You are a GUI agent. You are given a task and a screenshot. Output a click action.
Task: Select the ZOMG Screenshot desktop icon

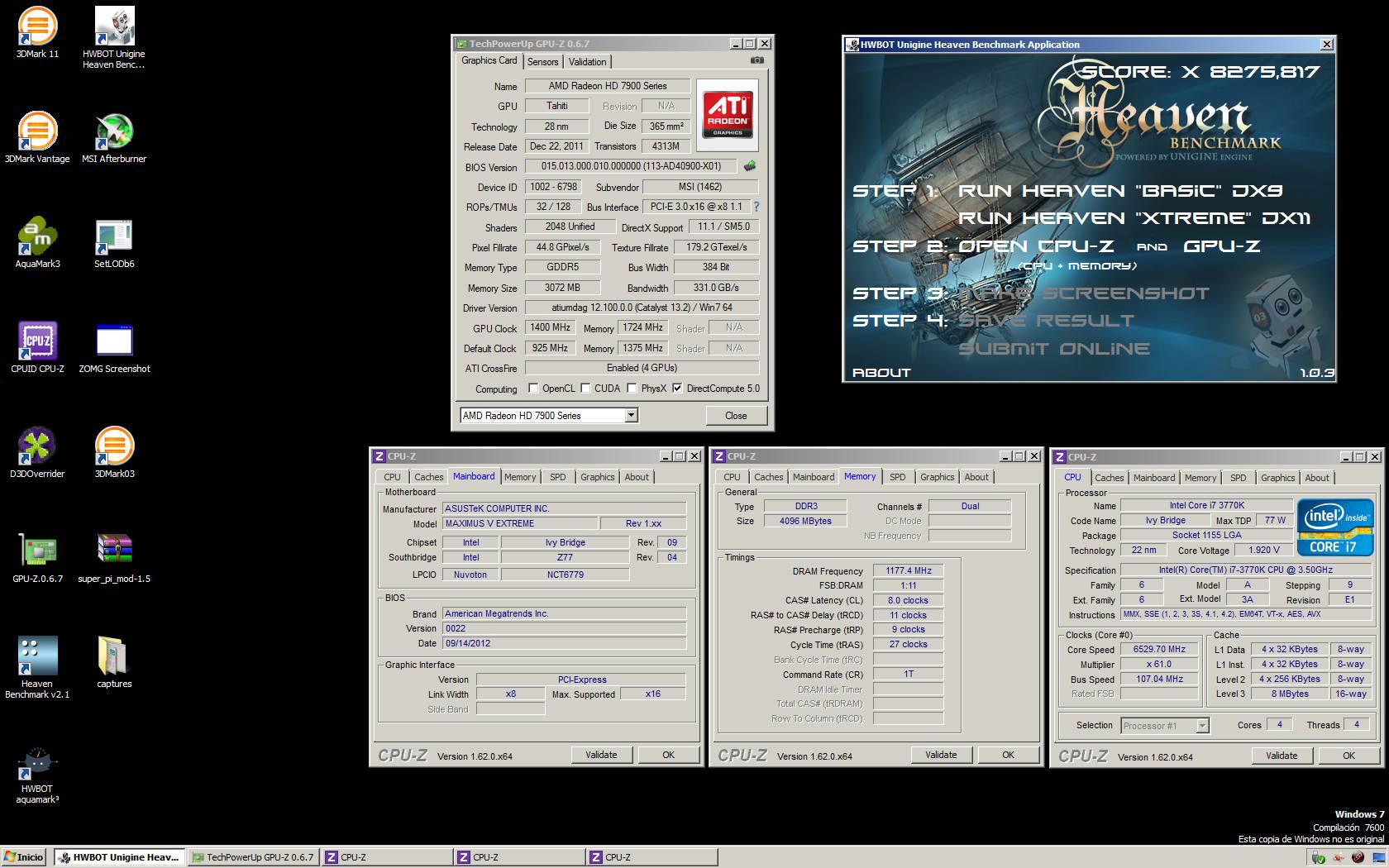[114, 348]
